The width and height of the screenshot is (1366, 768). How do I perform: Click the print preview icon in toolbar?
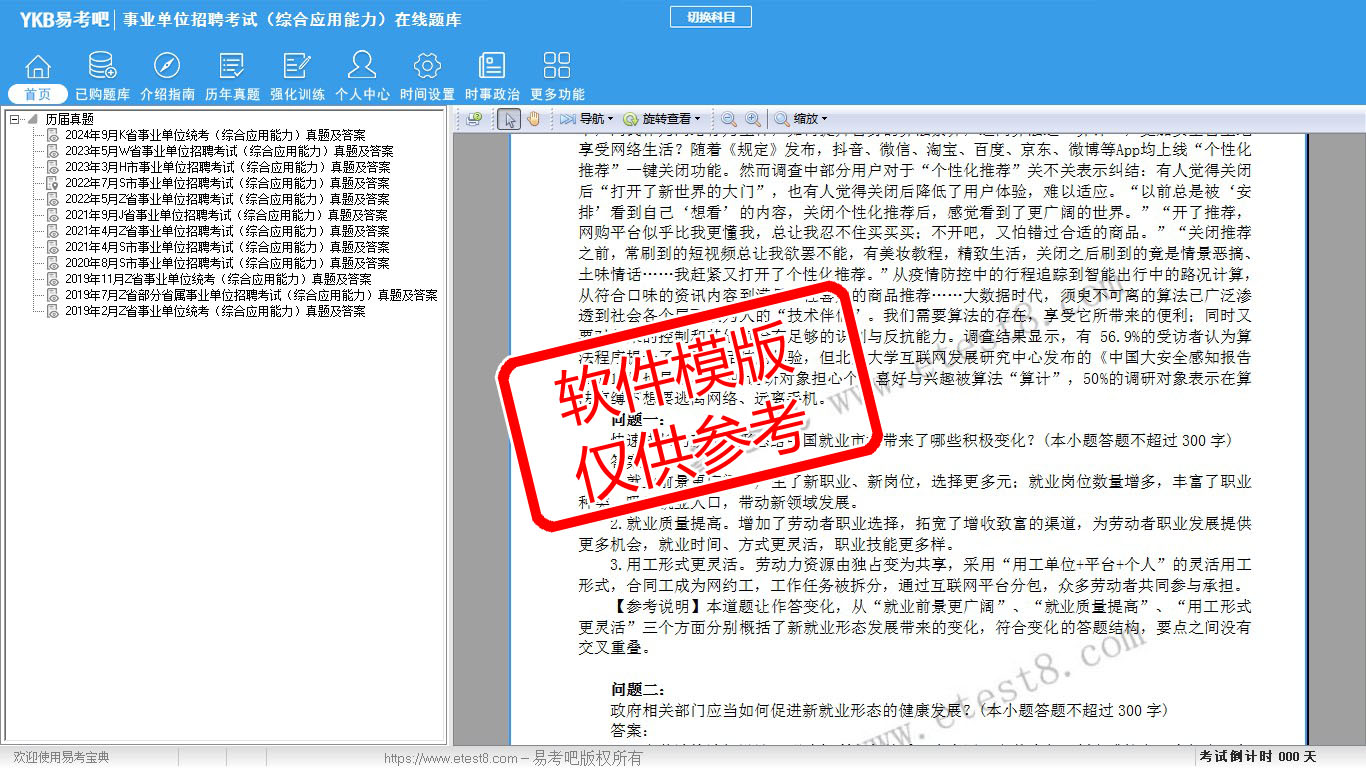[474, 119]
